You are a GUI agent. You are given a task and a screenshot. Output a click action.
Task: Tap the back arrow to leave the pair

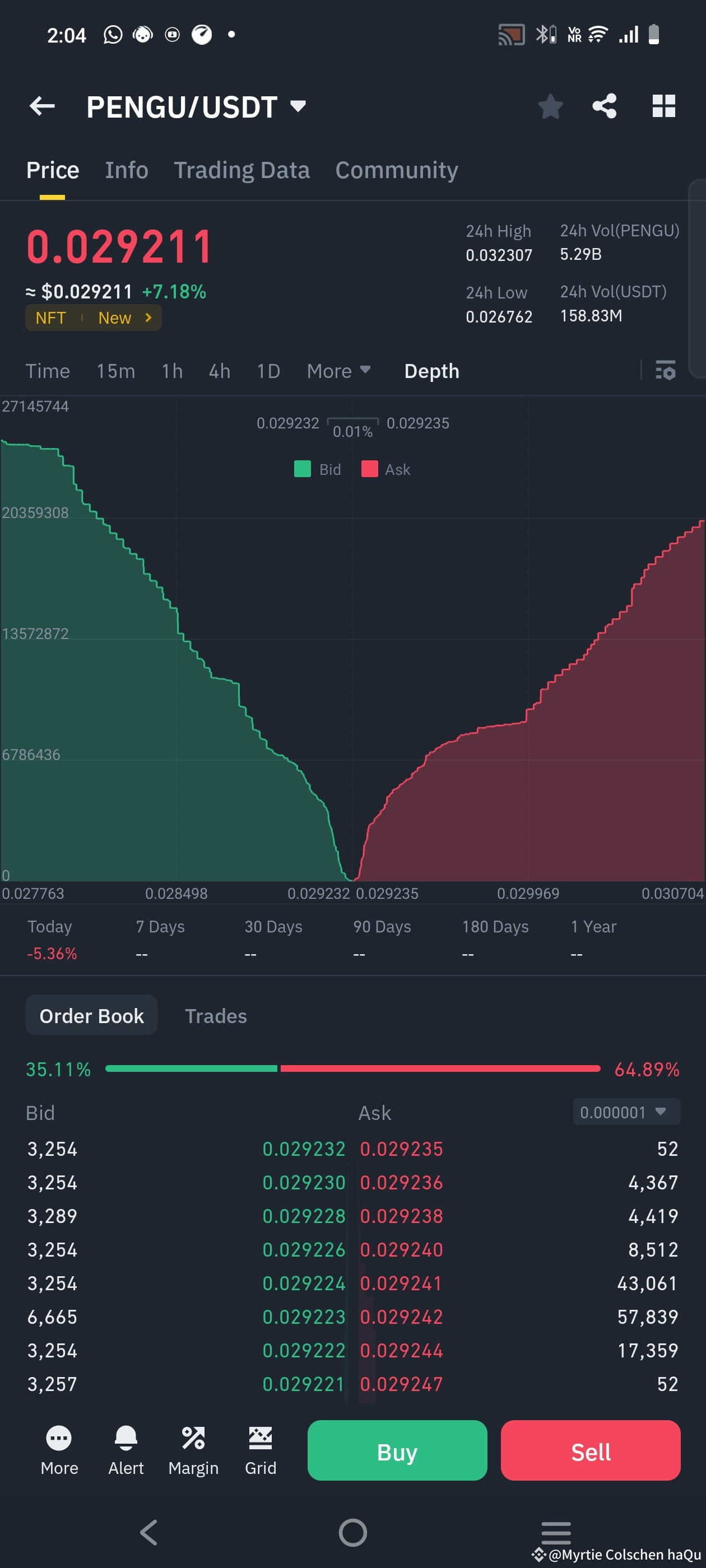(41, 106)
